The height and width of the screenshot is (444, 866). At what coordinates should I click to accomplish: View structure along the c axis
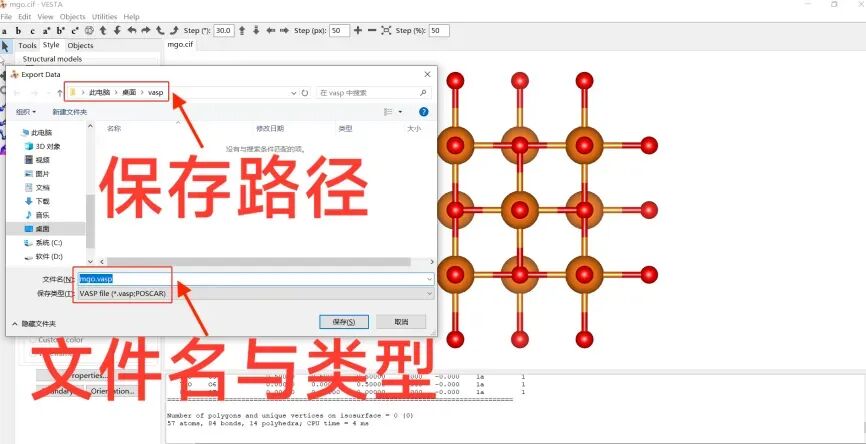pyautogui.click(x=32, y=31)
